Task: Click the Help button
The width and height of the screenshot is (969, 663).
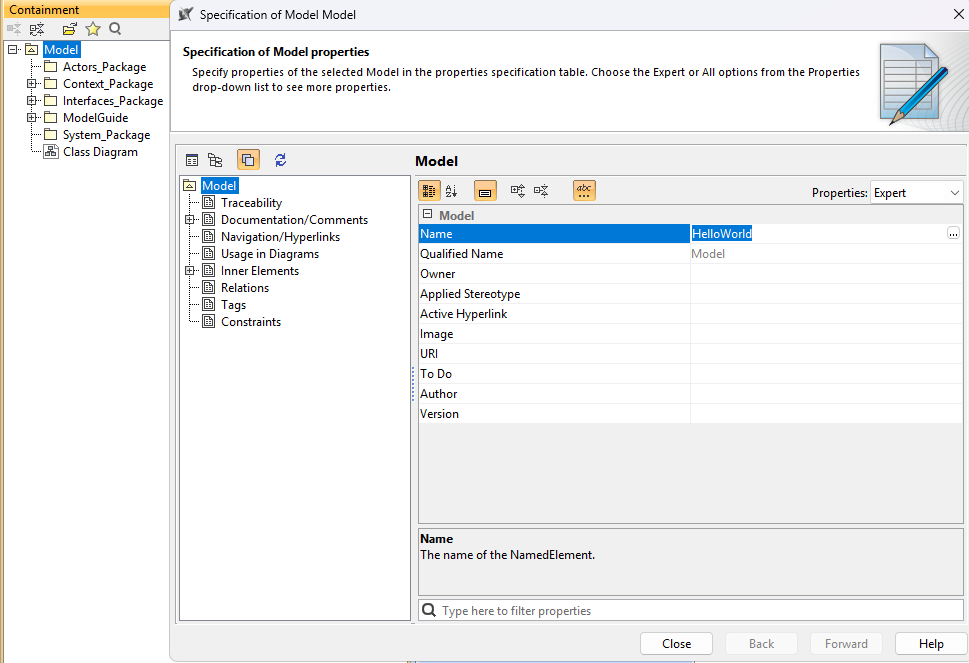Action: (x=931, y=644)
